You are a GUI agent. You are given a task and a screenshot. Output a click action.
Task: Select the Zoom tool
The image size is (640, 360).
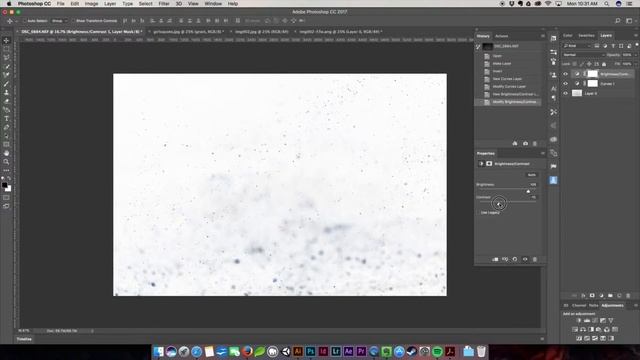point(6,162)
